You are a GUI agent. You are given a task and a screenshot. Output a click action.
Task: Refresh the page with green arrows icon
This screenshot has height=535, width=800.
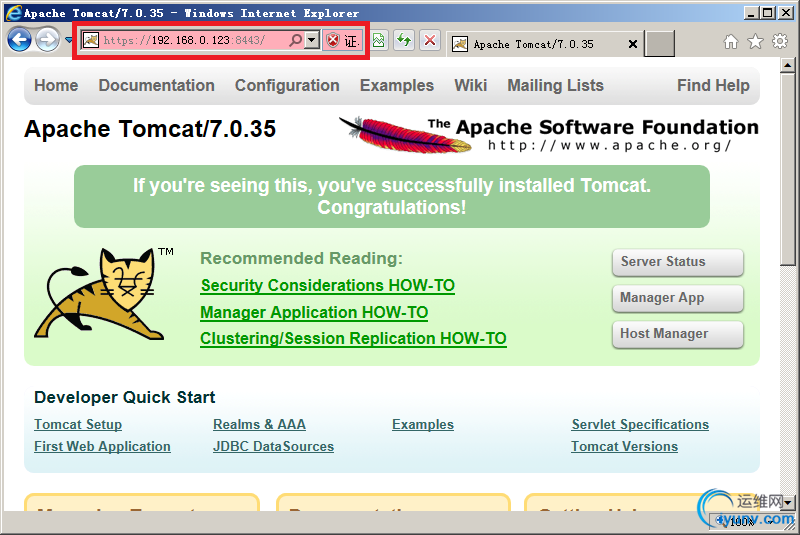click(x=404, y=40)
